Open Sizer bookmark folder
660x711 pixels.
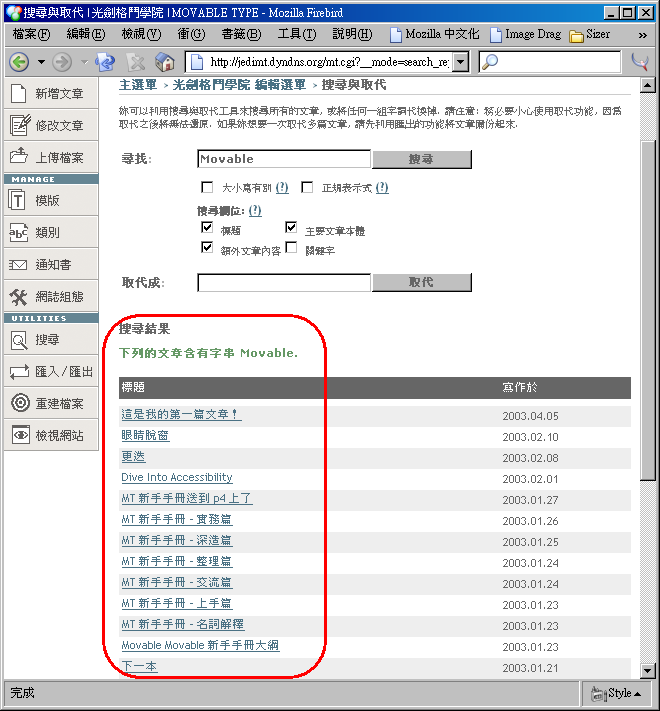(x=589, y=34)
